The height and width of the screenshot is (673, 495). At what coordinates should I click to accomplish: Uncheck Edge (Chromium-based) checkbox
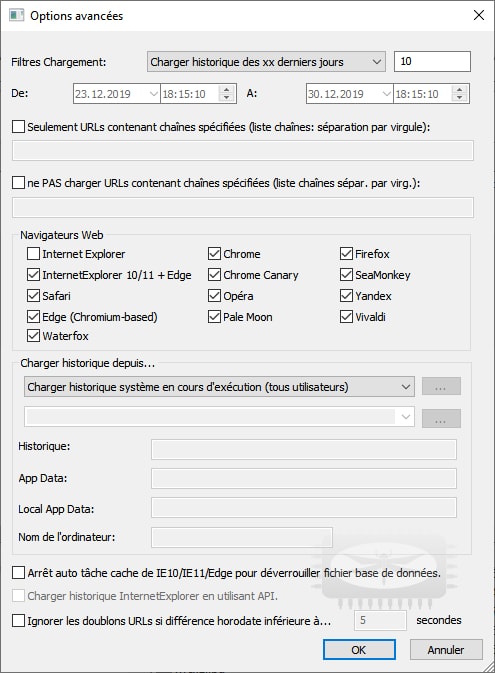[33, 317]
